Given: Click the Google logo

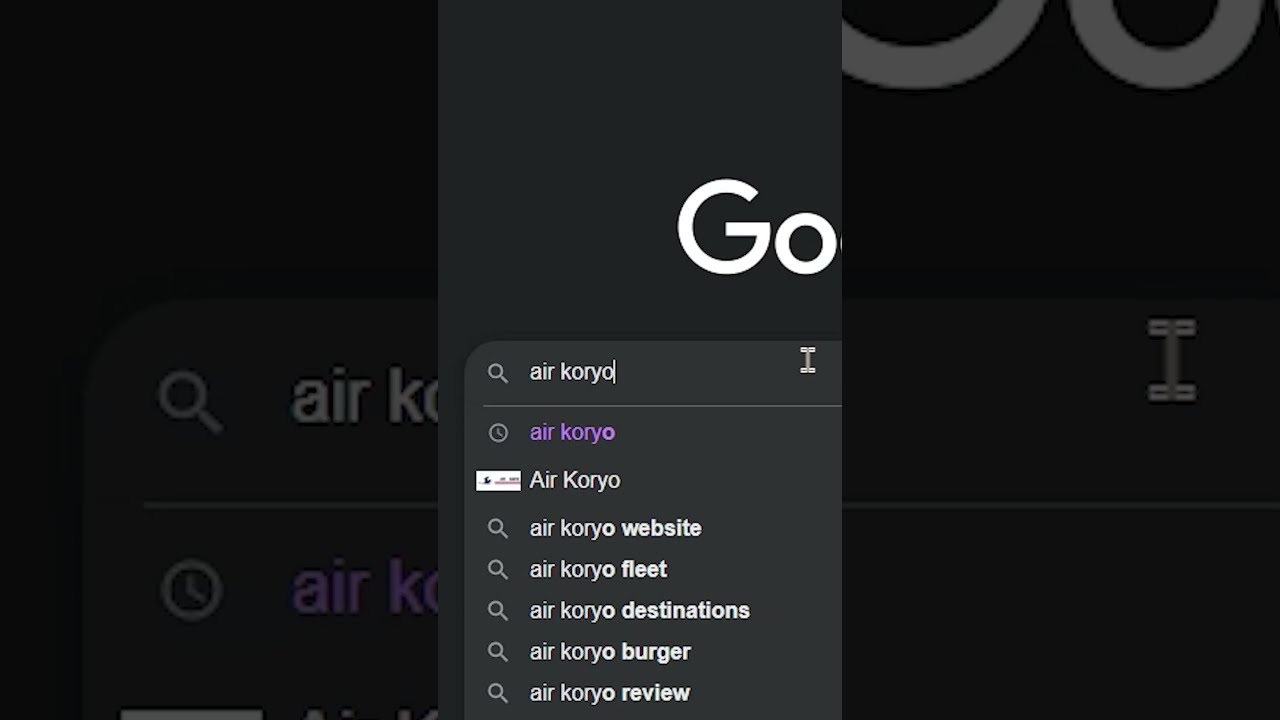Looking at the screenshot, I should (759, 227).
